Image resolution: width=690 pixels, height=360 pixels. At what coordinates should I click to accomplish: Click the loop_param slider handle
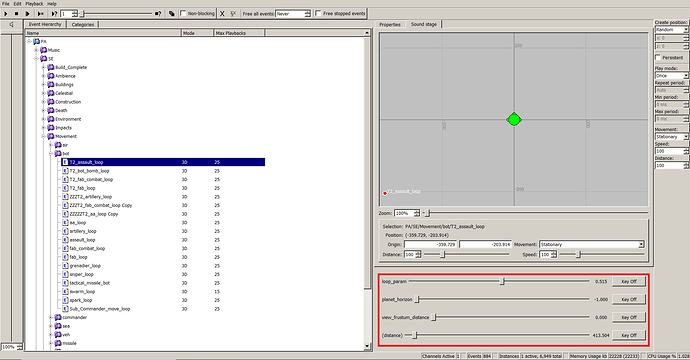coord(503,281)
